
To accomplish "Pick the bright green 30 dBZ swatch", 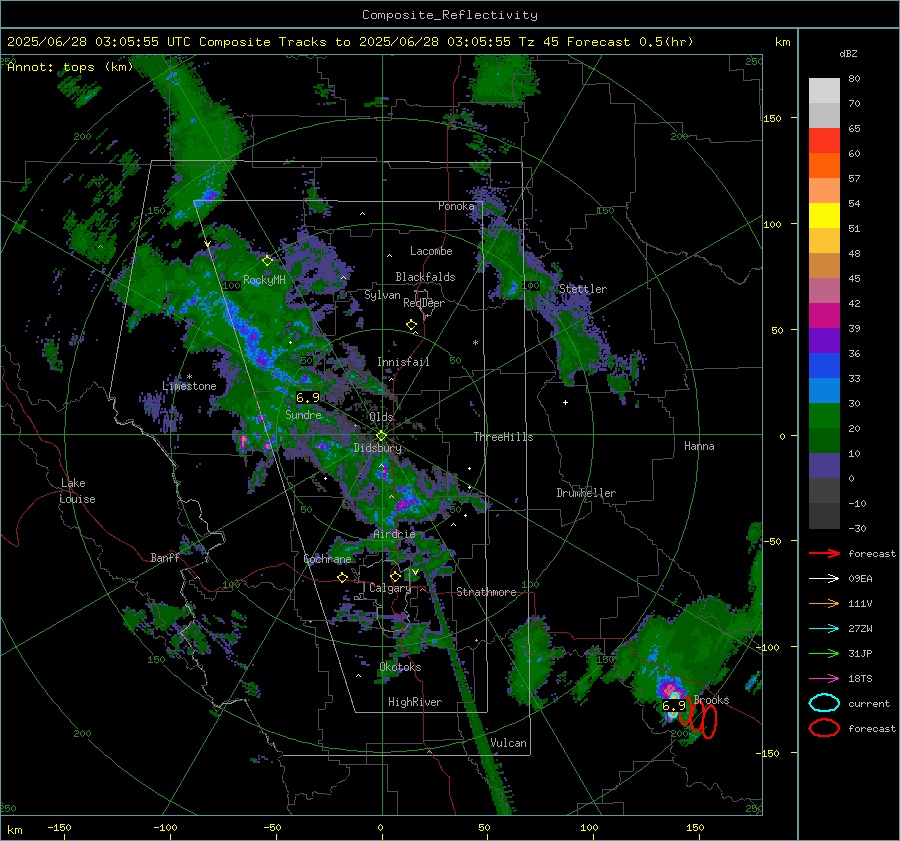I will click(x=824, y=416).
